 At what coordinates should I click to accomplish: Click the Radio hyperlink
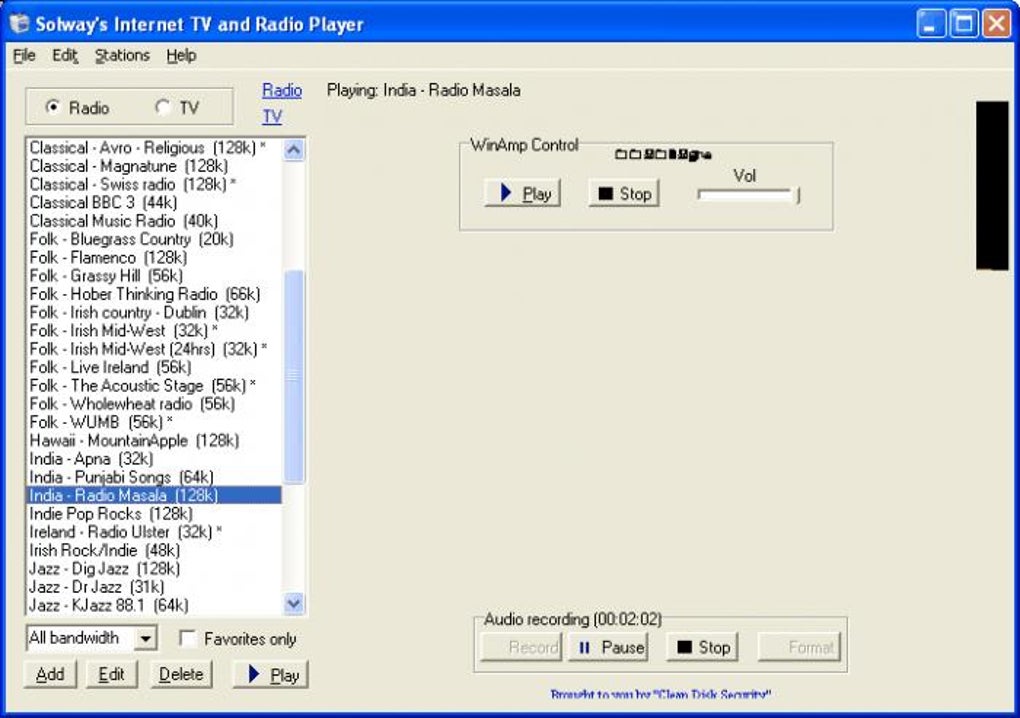pos(282,90)
